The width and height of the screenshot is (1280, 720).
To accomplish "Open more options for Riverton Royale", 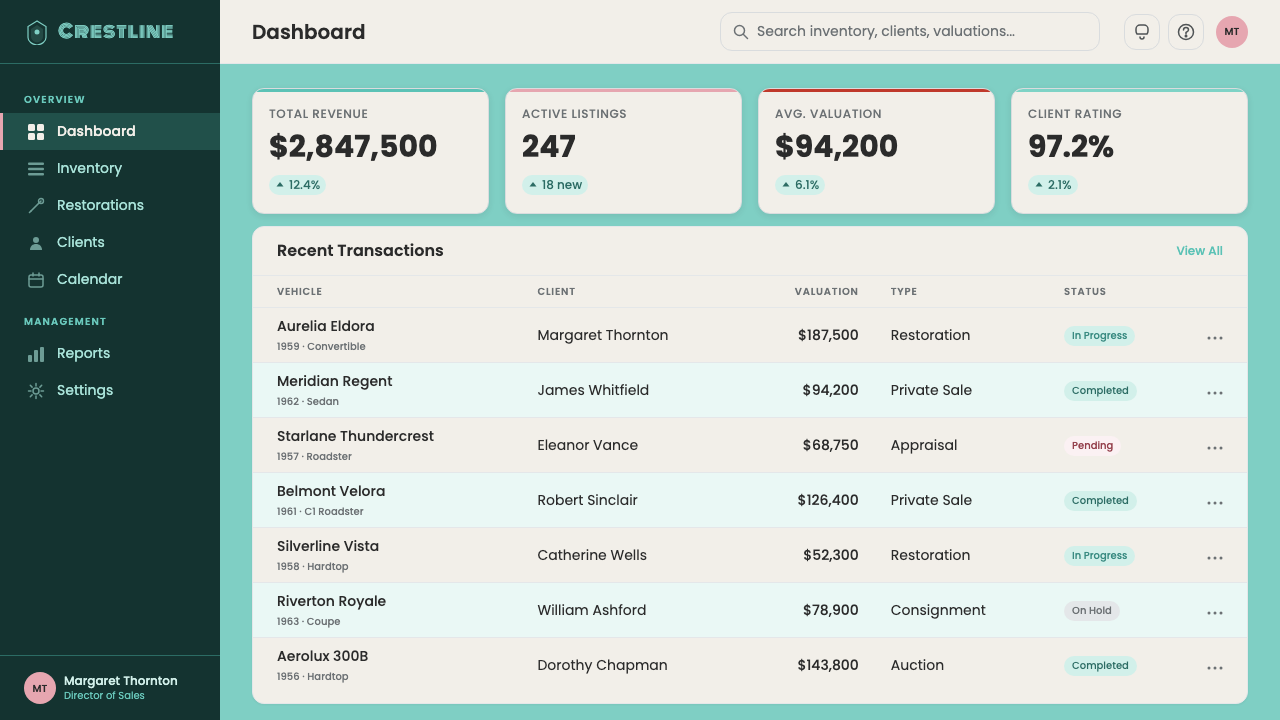I will click(x=1215, y=612).
